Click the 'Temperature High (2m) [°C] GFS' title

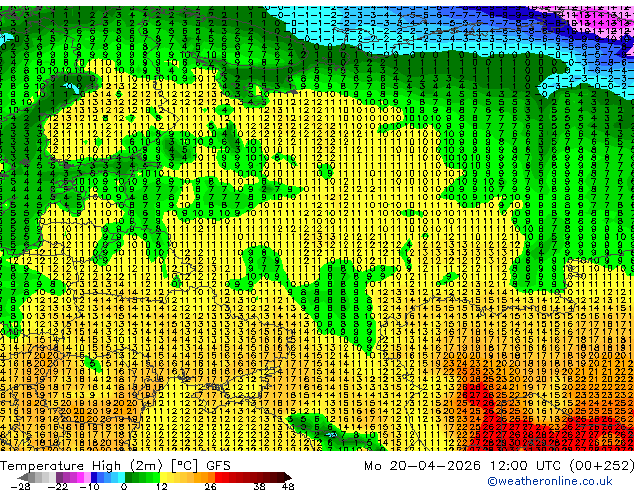point(115,466)
